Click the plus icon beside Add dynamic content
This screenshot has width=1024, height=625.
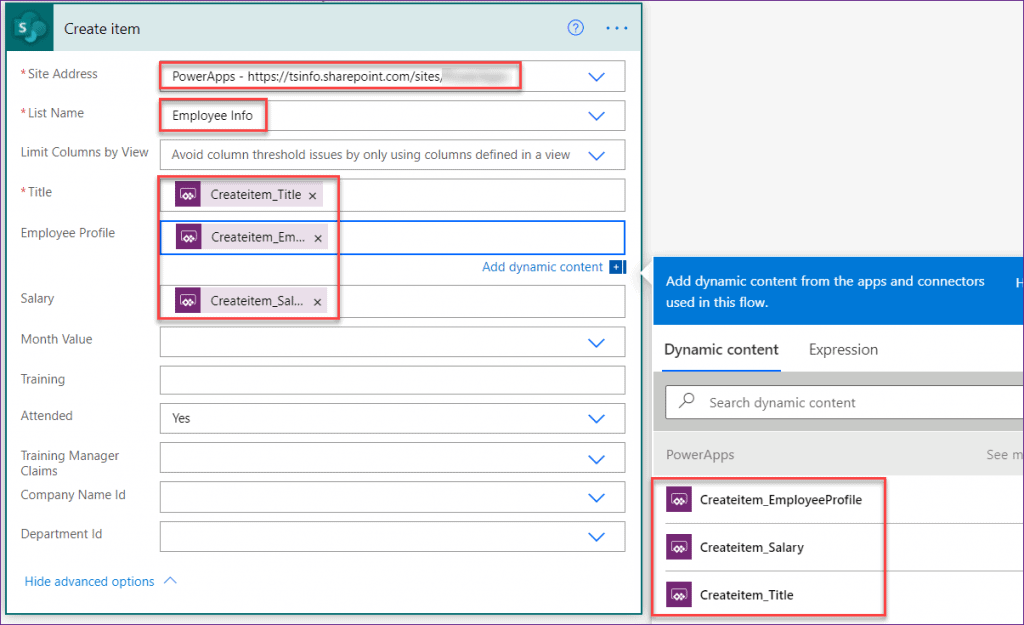[617, 266]
